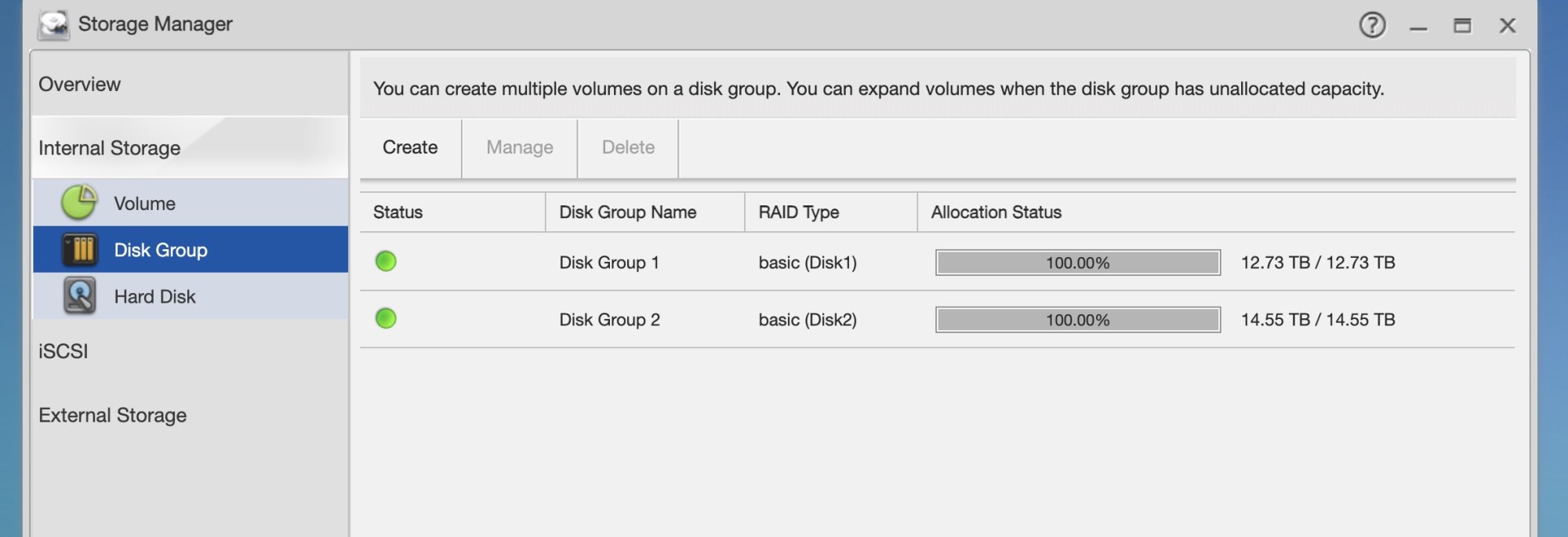This screenshot has width=1568, height=537.
Task: Click Disk Group 1 allocation progress bar
Action: (1077, 263)
